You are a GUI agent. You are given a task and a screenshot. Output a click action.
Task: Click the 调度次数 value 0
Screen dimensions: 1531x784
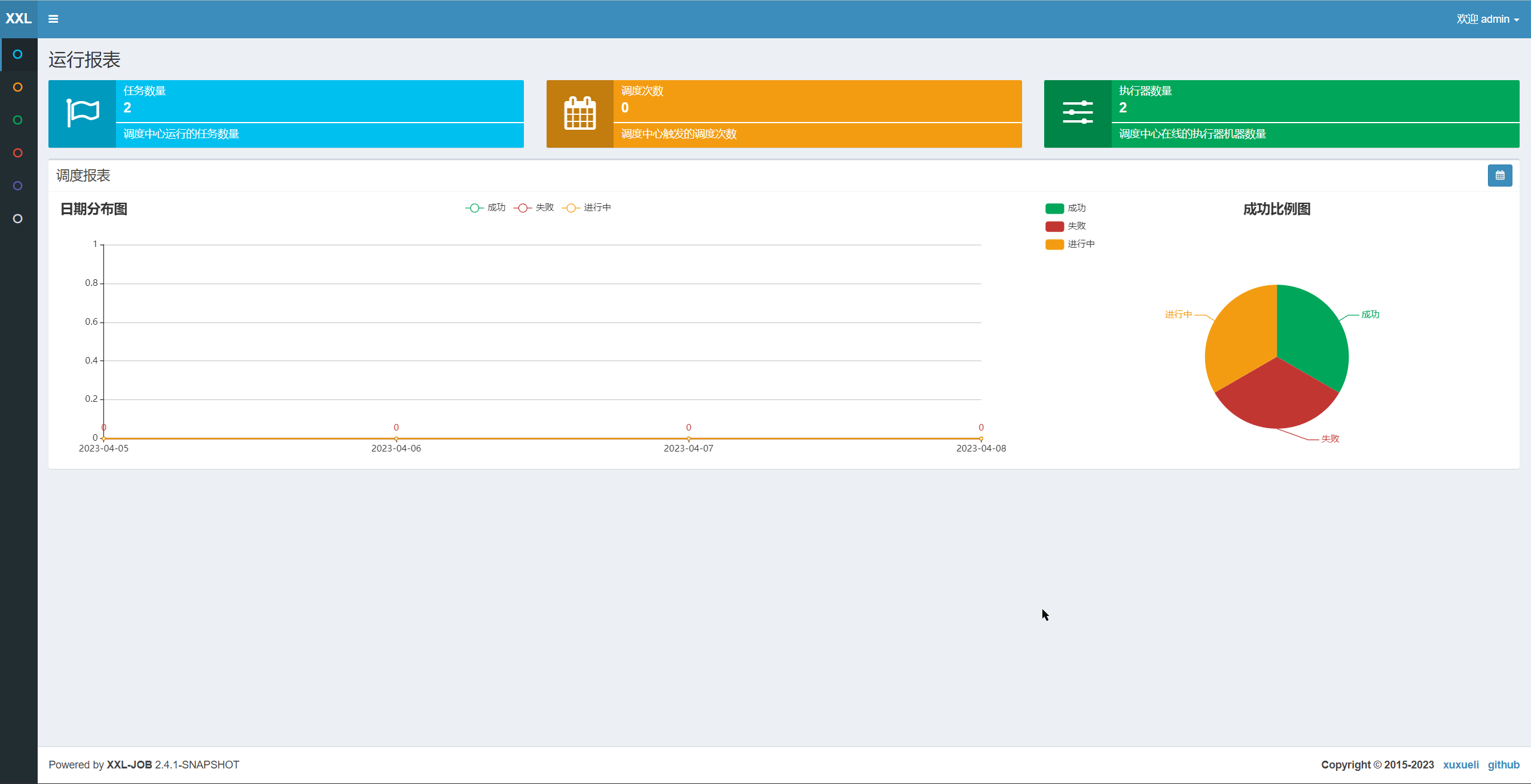625,108
